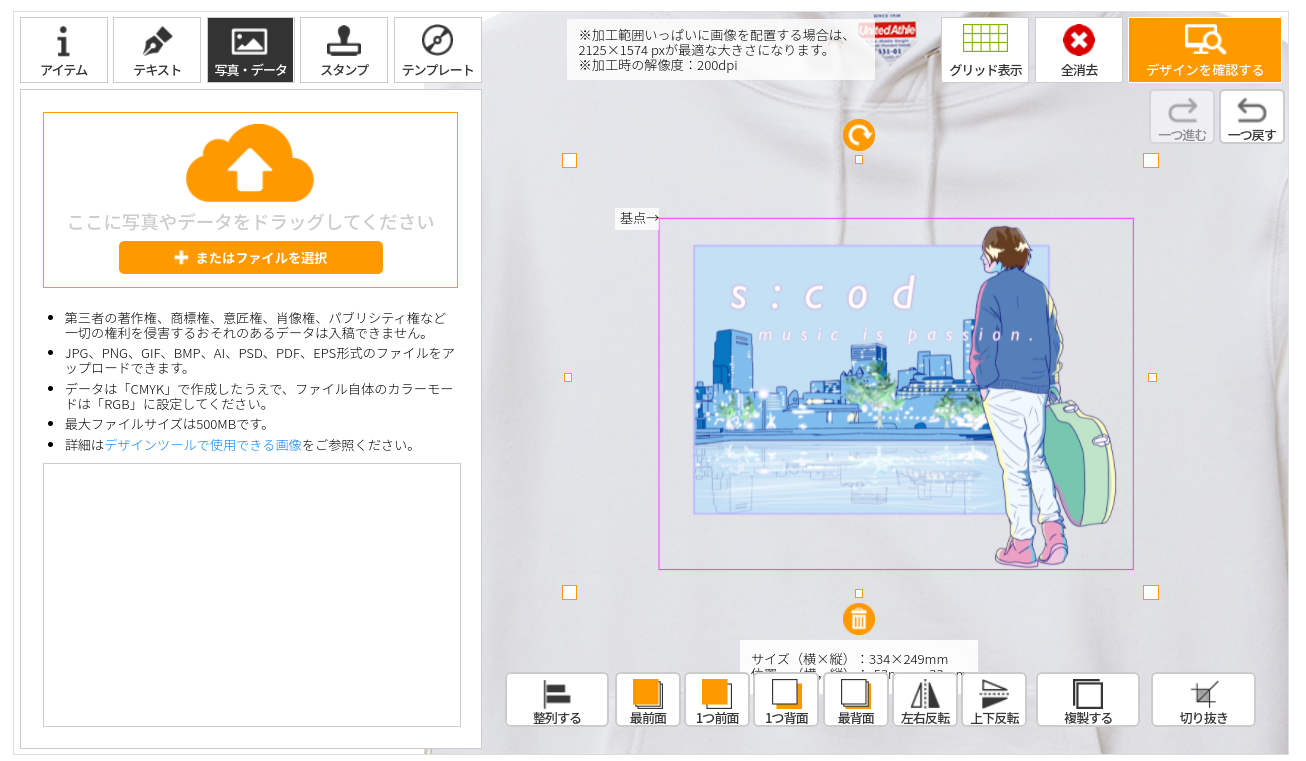Open the スタンプ tab

pos(344,50)
